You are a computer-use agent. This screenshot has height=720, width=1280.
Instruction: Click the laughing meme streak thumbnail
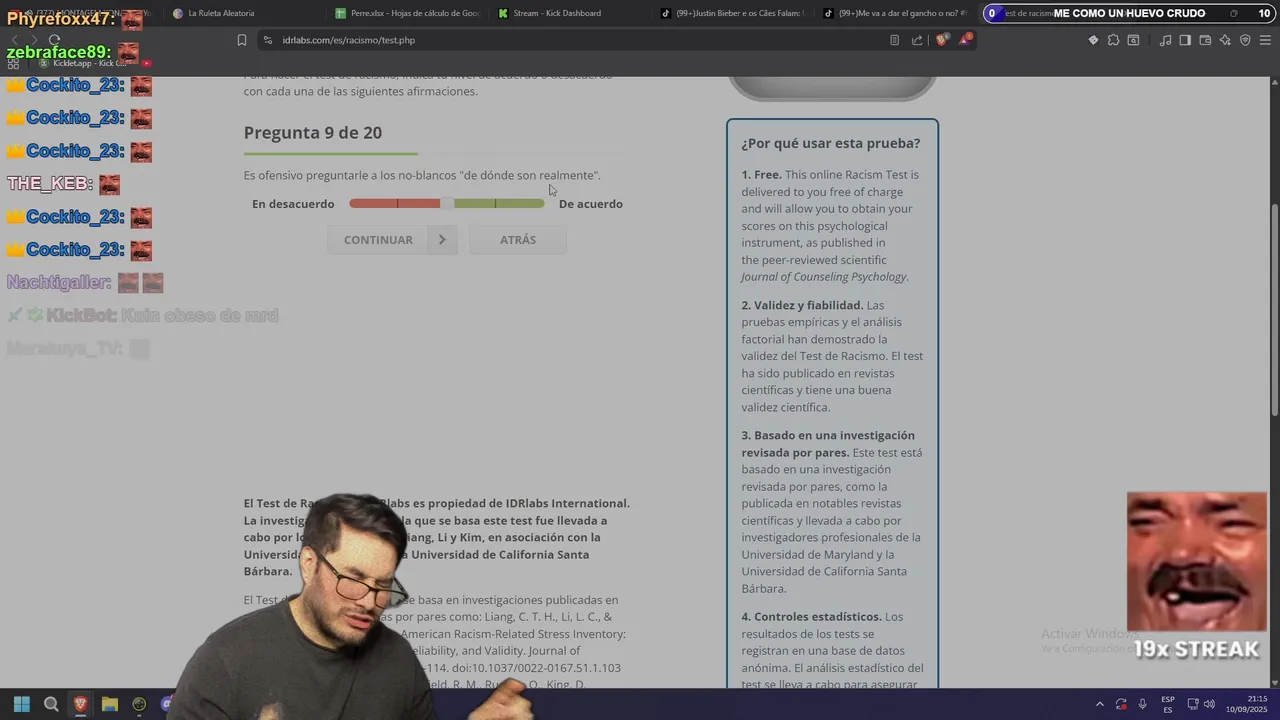click(1196, 561)
